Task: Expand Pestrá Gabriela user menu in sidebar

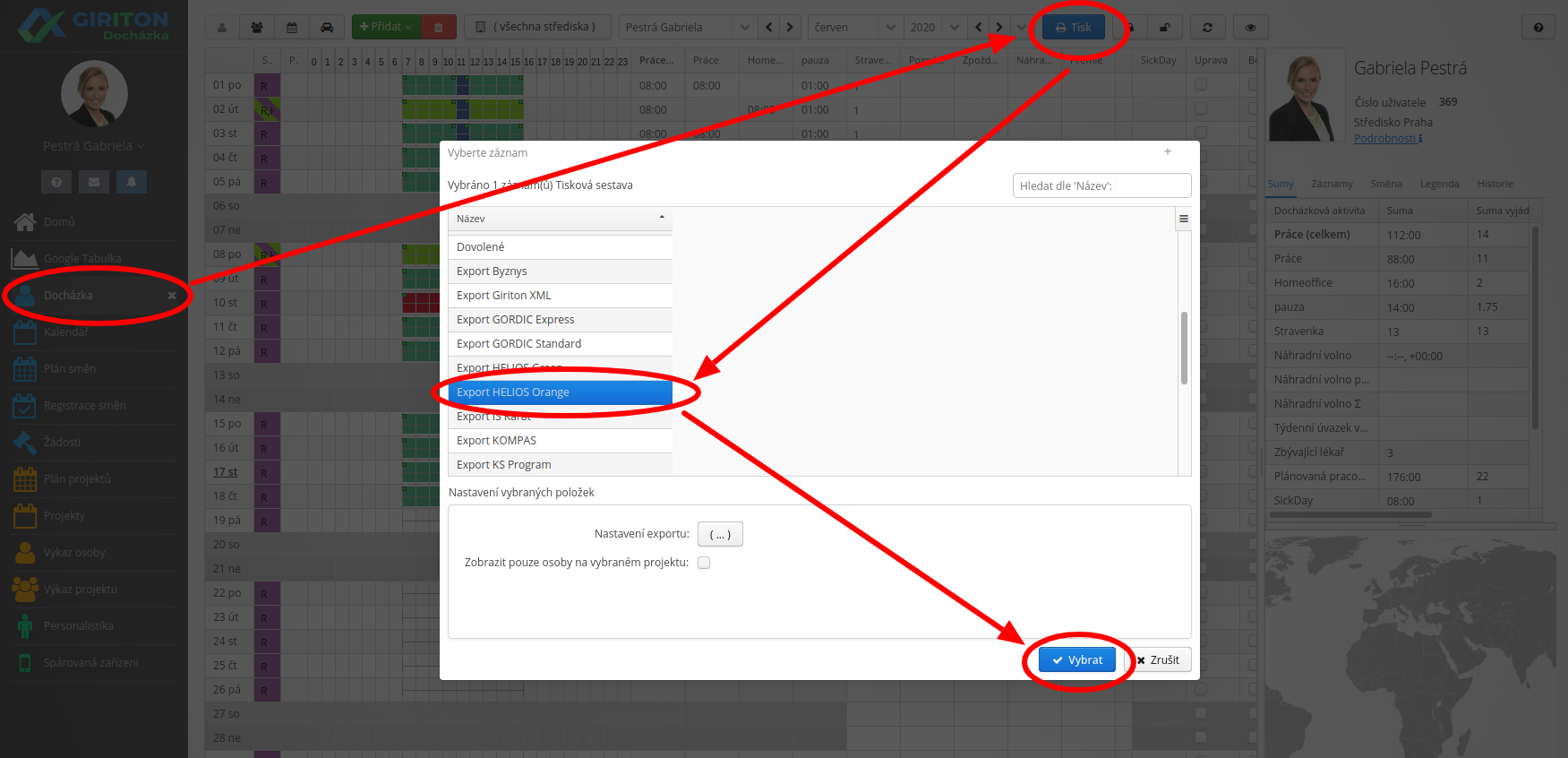Action: point(94,146)
